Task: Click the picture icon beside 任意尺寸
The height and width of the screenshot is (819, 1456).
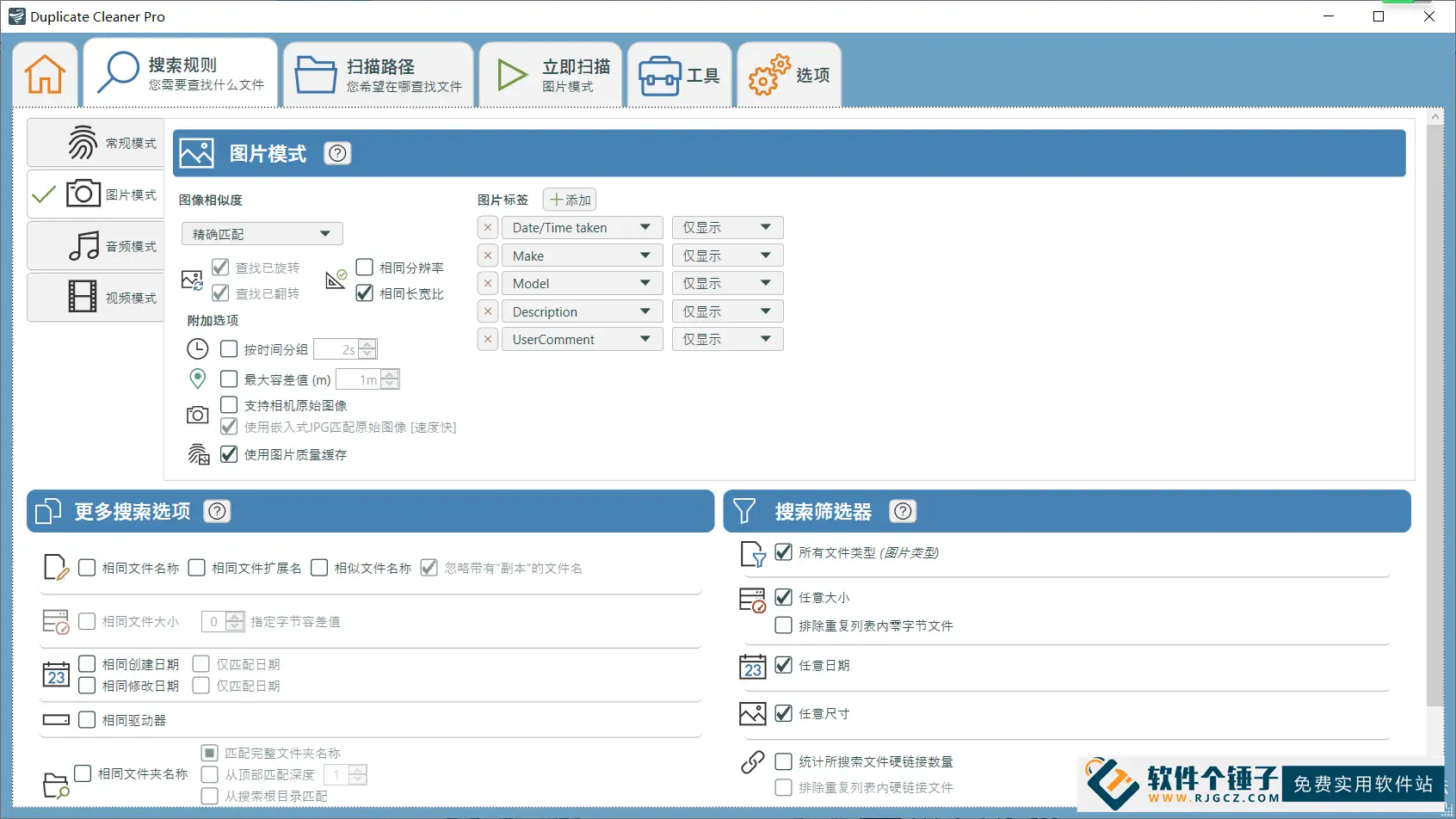Action: coord(753,713)
